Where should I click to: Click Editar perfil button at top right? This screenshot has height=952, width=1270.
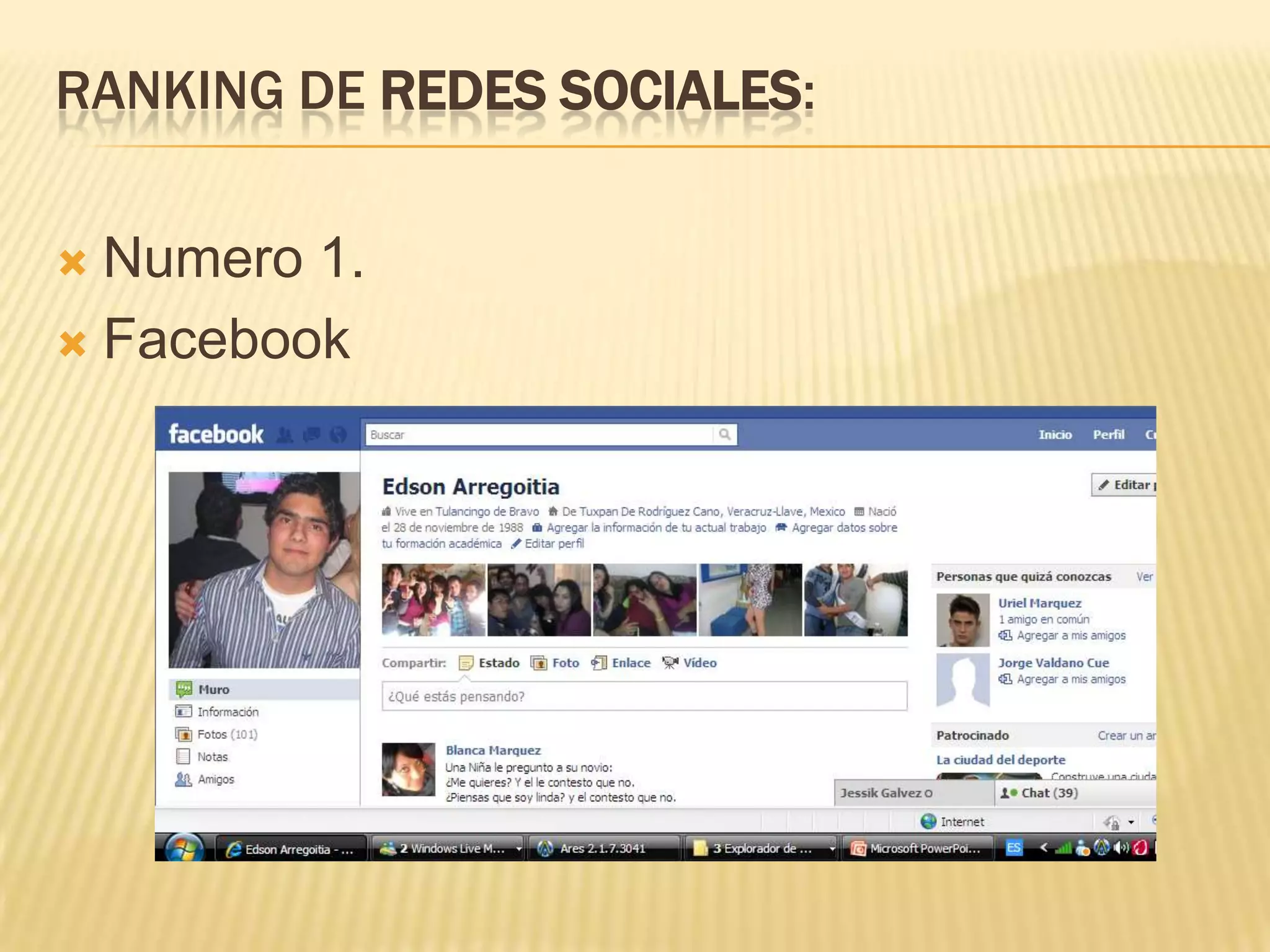pos(1124,485)
